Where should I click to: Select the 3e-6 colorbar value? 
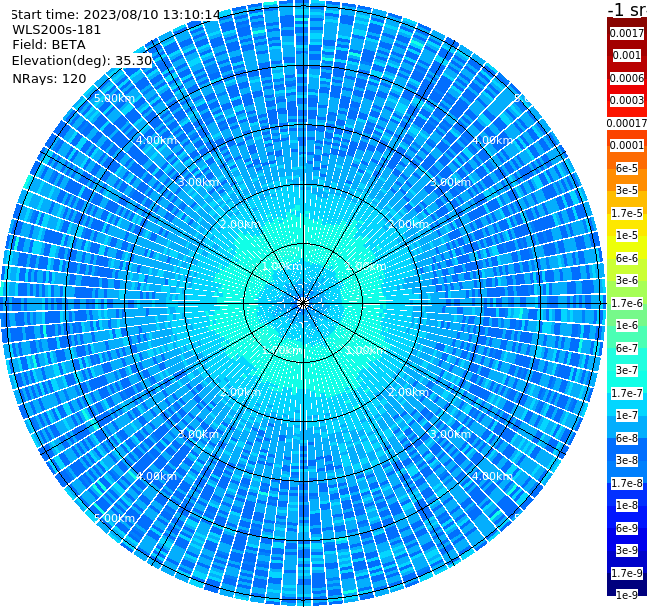(627, 280)
